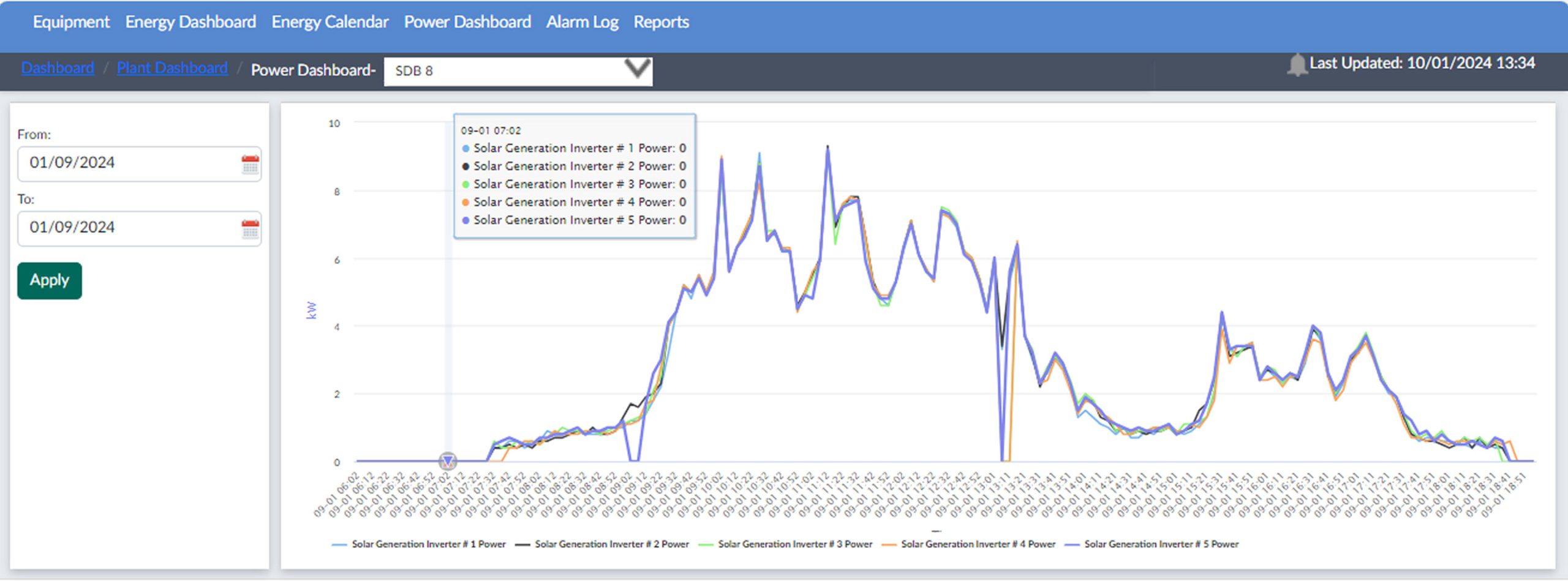Image resolution: width=1568 pixels, height=581 pixels.
Task: Click the chart hover marker at 07:02
Action: [448, 460]
